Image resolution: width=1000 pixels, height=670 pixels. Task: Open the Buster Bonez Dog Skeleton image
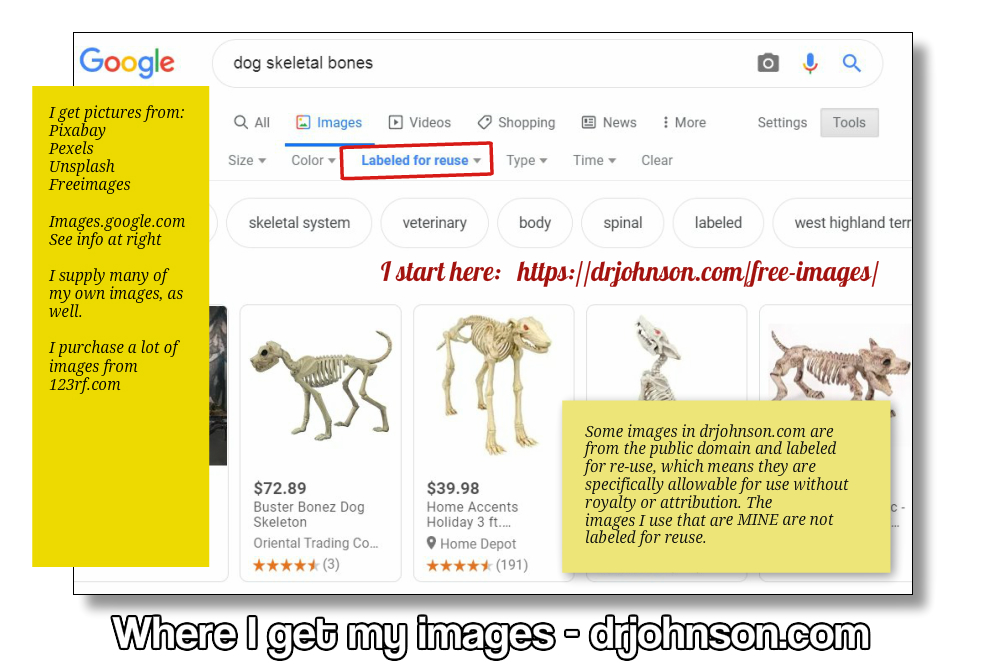point(320,385)
